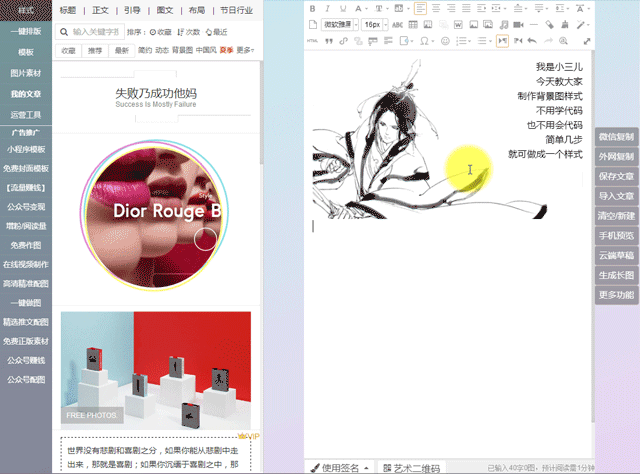Screen dimensions: 640x474
Task: Open the 标题 style tab
Action: [x=68, y=10]
